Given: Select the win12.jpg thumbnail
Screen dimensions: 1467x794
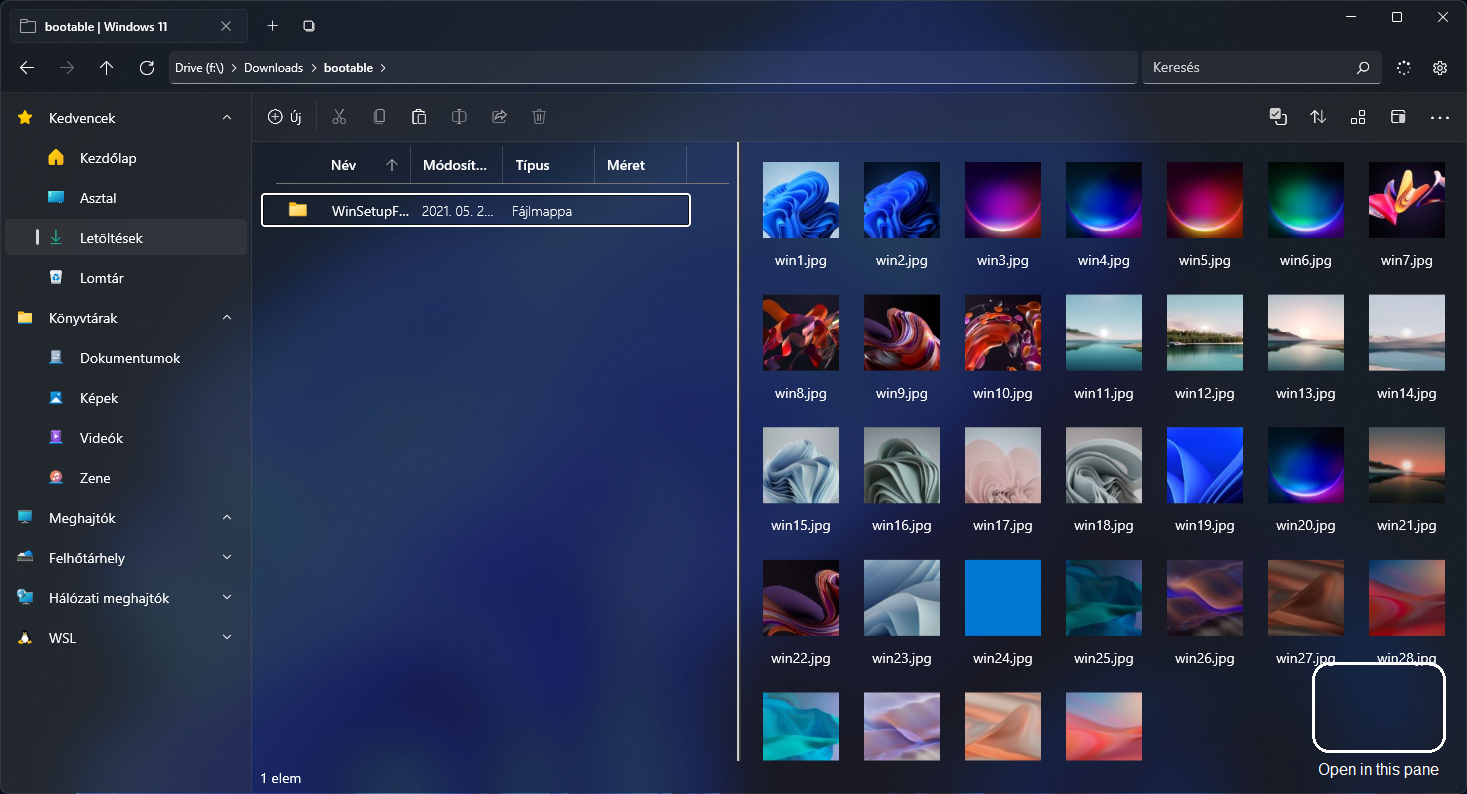Looking at the screenshot, I should [1205, 333].
